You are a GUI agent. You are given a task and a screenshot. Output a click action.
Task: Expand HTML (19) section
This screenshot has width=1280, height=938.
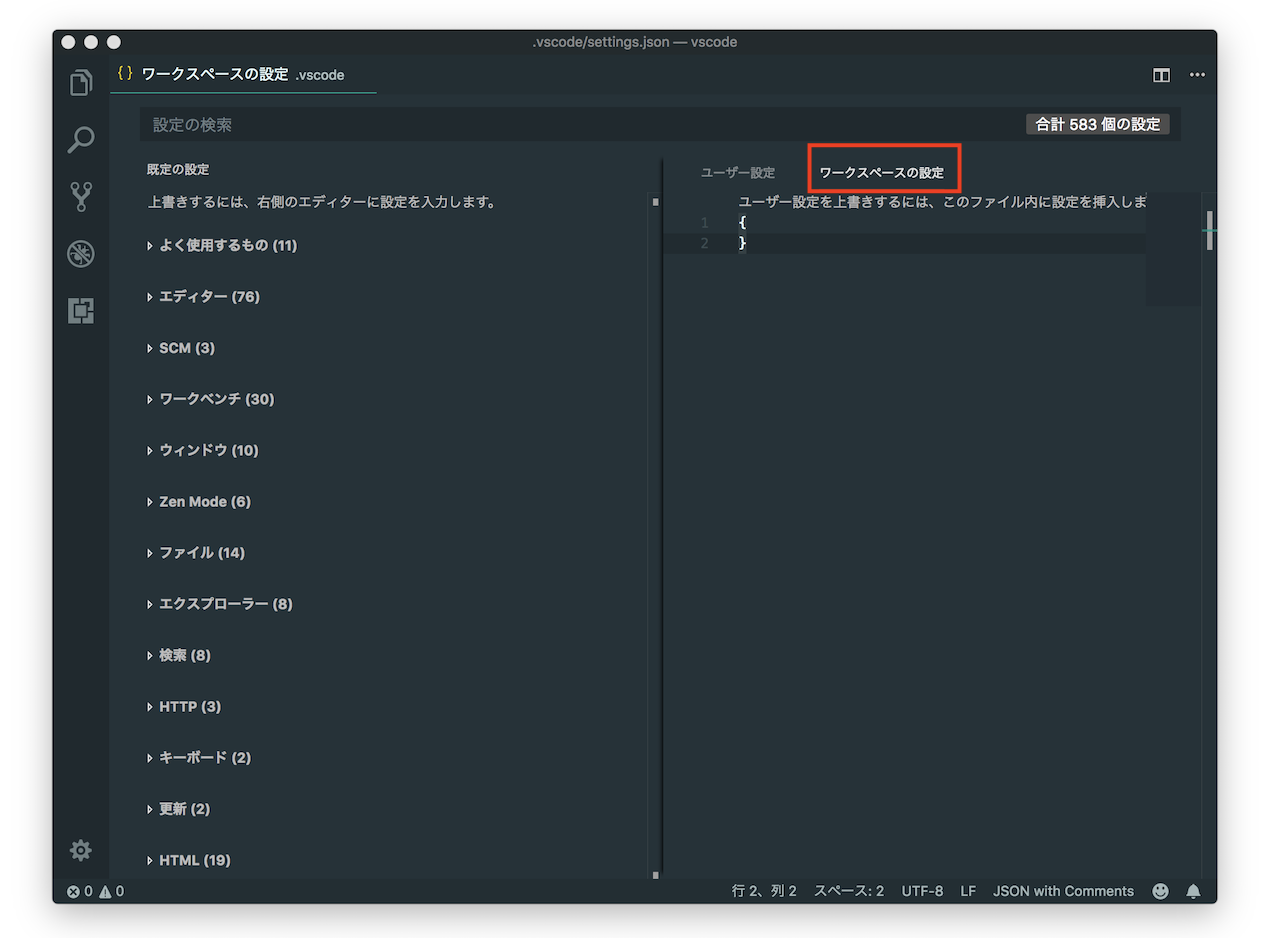pos(189,860)
